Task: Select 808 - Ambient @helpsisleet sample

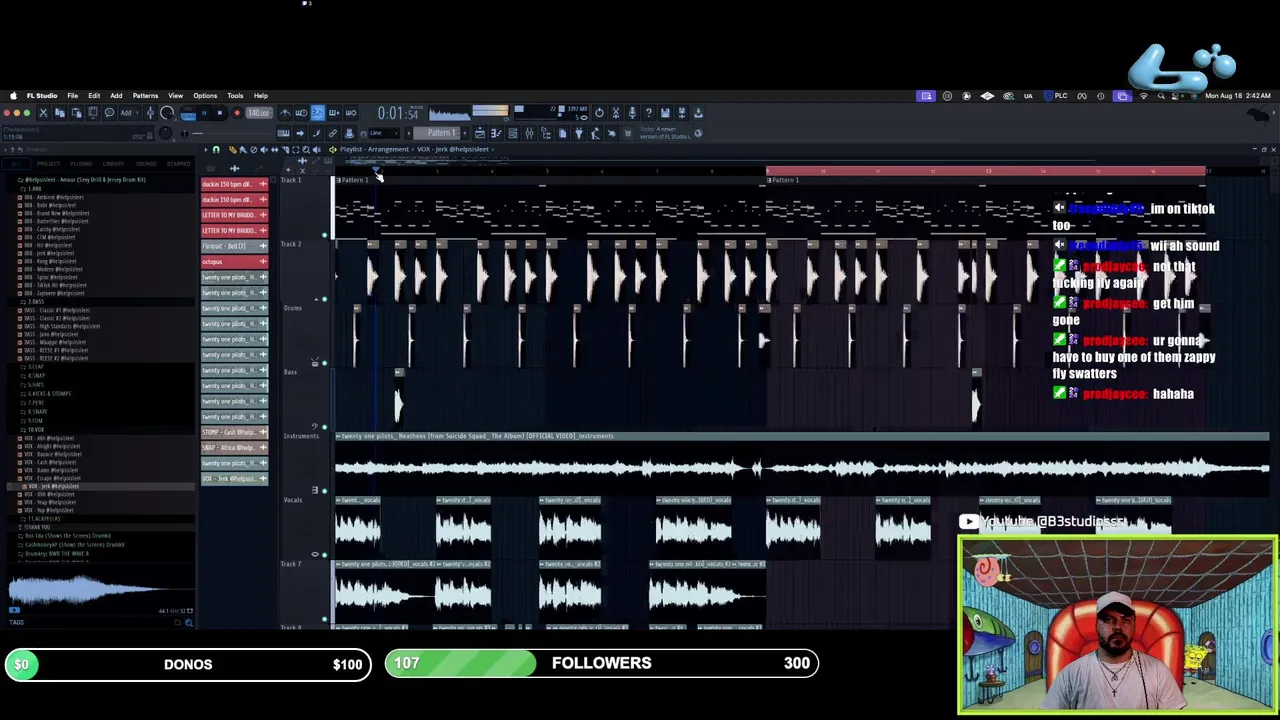Action: tap(56, 197)
